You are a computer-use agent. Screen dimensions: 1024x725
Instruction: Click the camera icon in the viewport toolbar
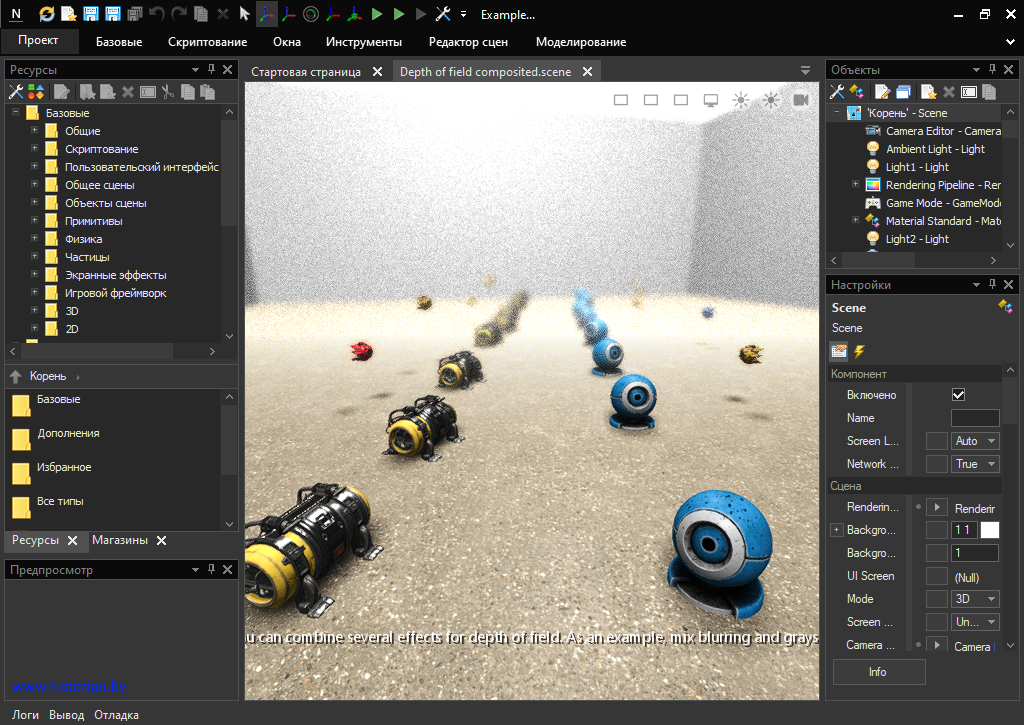pyautogui.click(x=800, y=100)
